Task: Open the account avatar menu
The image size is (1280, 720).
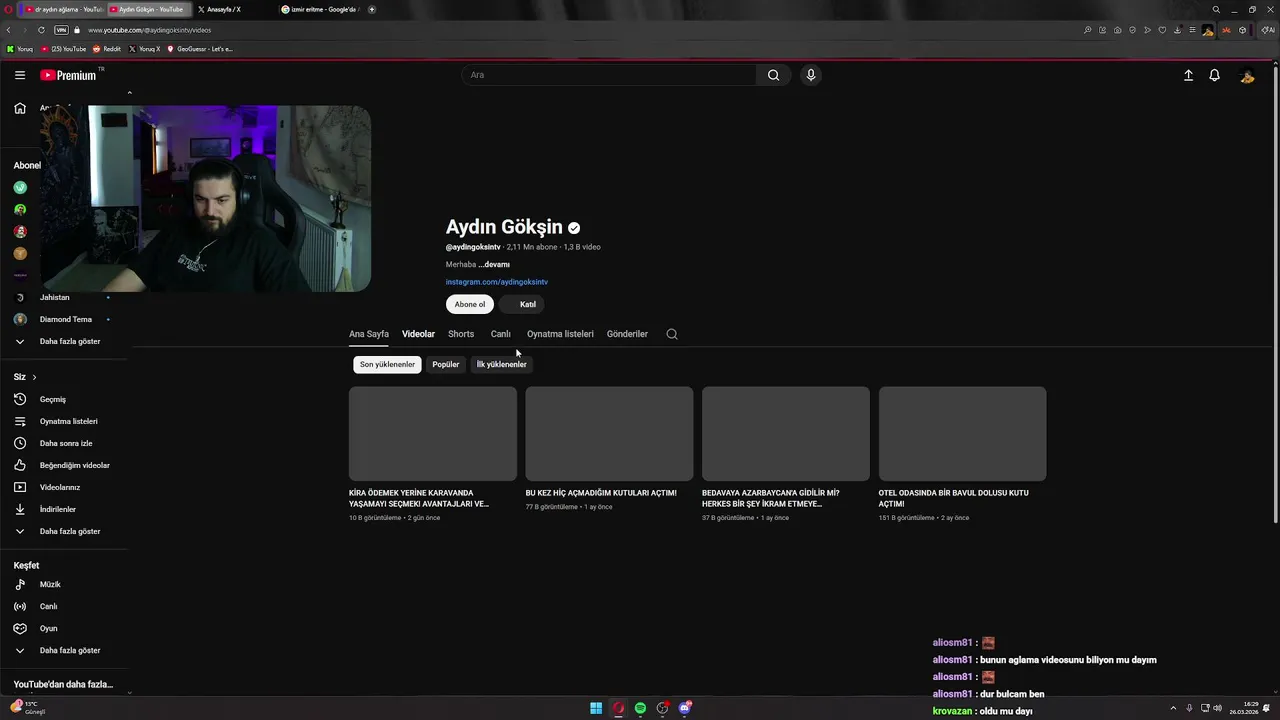Action: [x=1247, y=76]
